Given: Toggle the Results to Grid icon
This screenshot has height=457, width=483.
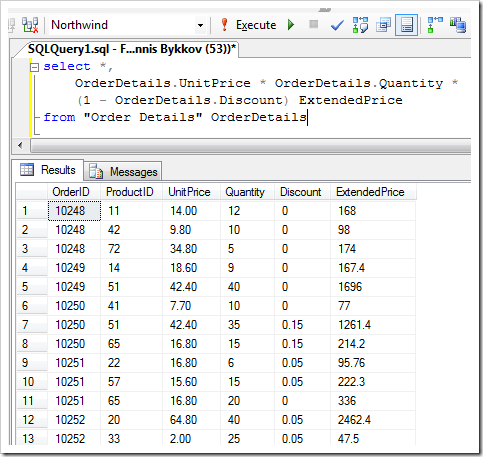Looking at the screenshot, I should (x=406, y=25).
